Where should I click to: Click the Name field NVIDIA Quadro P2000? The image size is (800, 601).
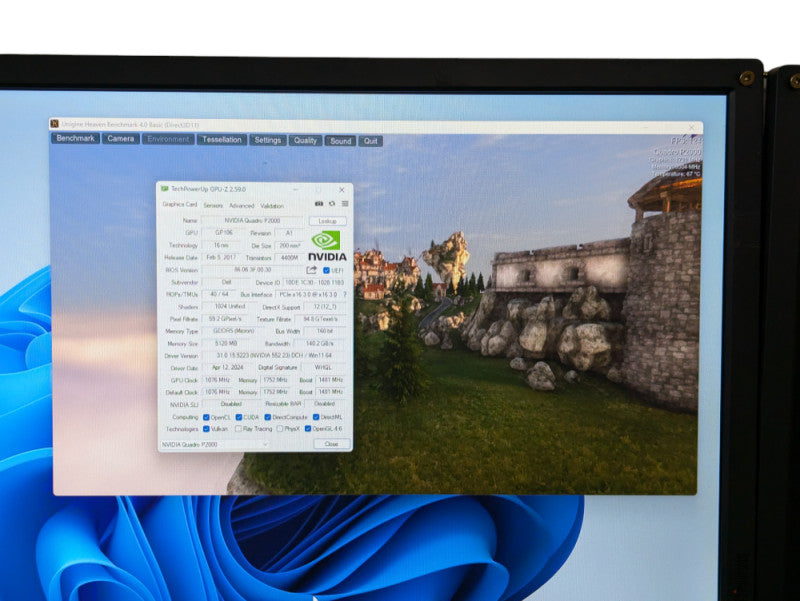252,220
